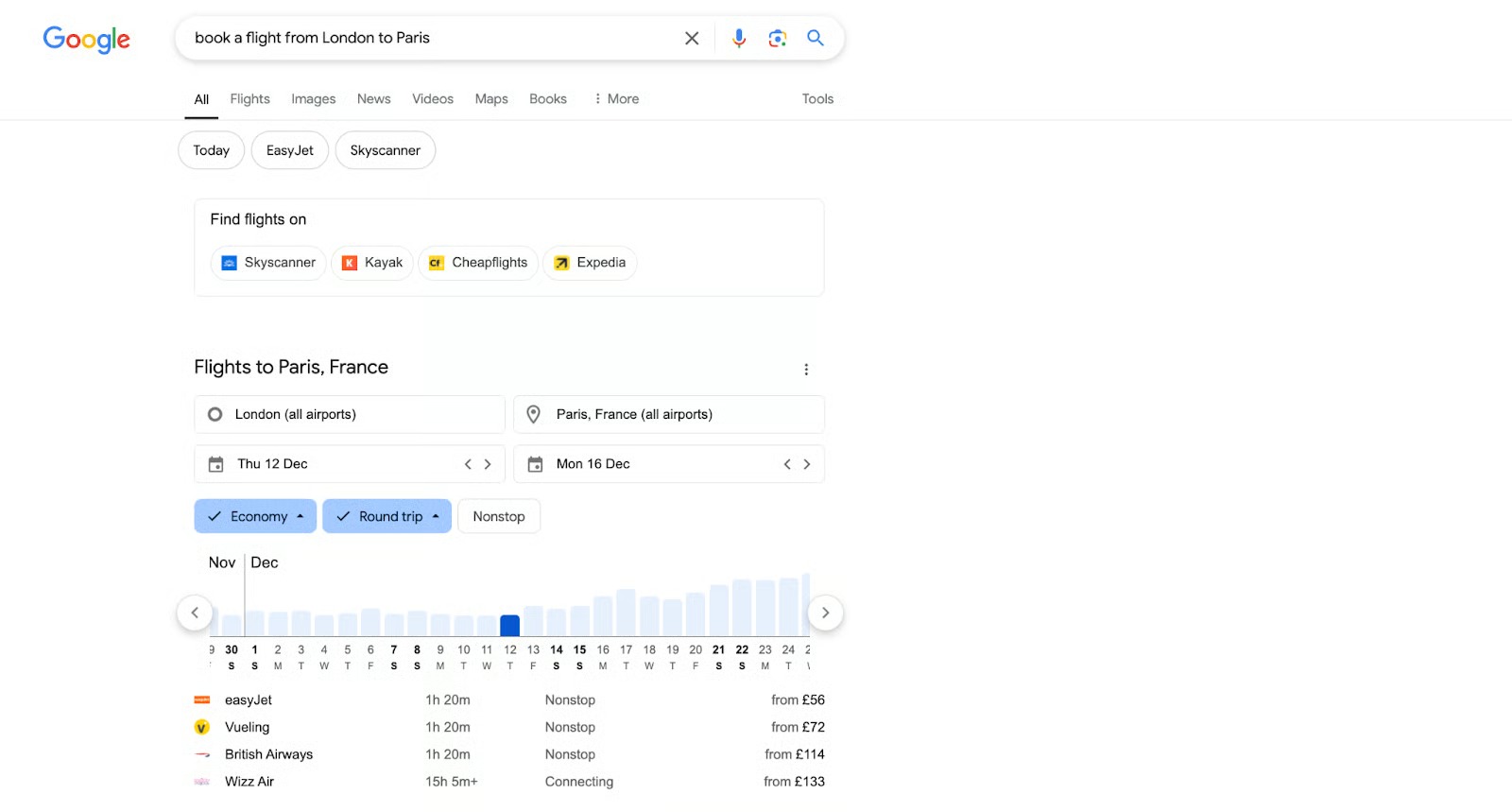The image size is (1512, 812).
Task: Click the blue search magnifier icon
Action: pyautogui.click(x=815, y=38)
